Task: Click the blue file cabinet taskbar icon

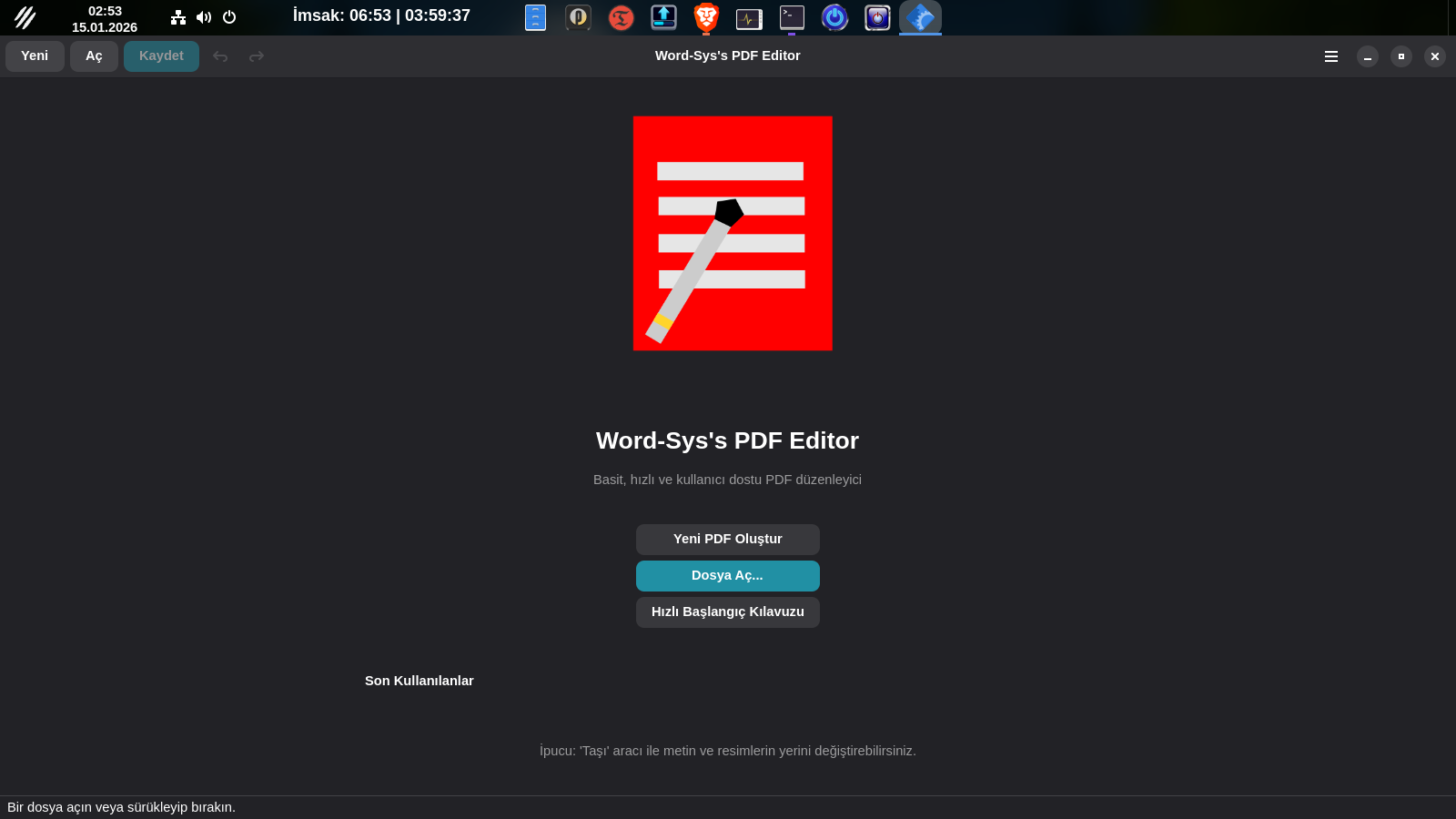Action: tap(535, 17)
